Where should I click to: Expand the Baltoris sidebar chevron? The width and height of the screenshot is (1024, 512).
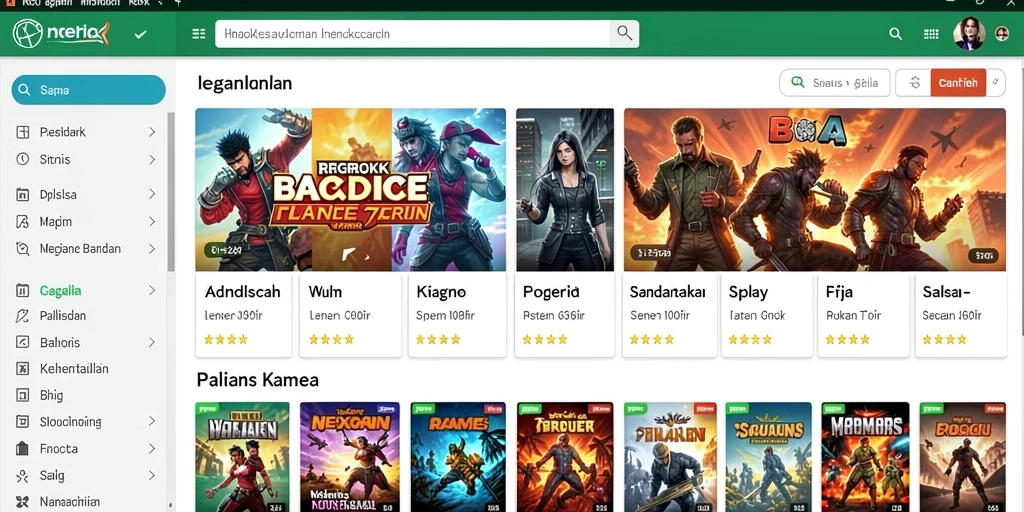pyautogui.click(x=152, y=342)
